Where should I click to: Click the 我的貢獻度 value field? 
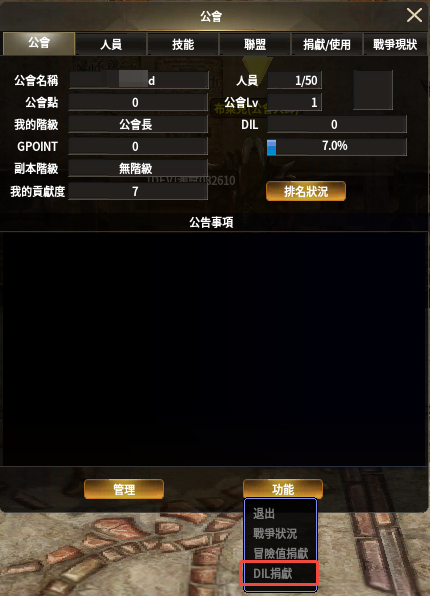[138, 191]
